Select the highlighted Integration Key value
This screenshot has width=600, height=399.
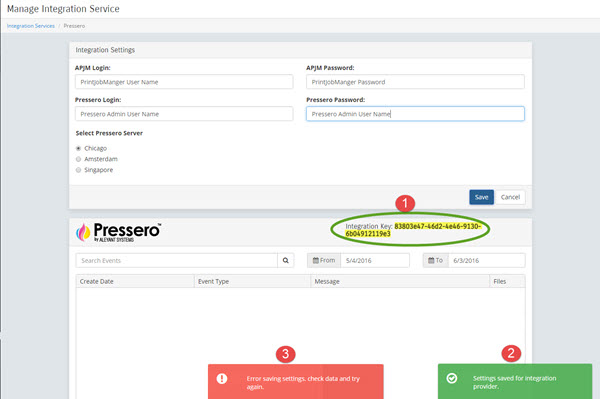[414, 230]
